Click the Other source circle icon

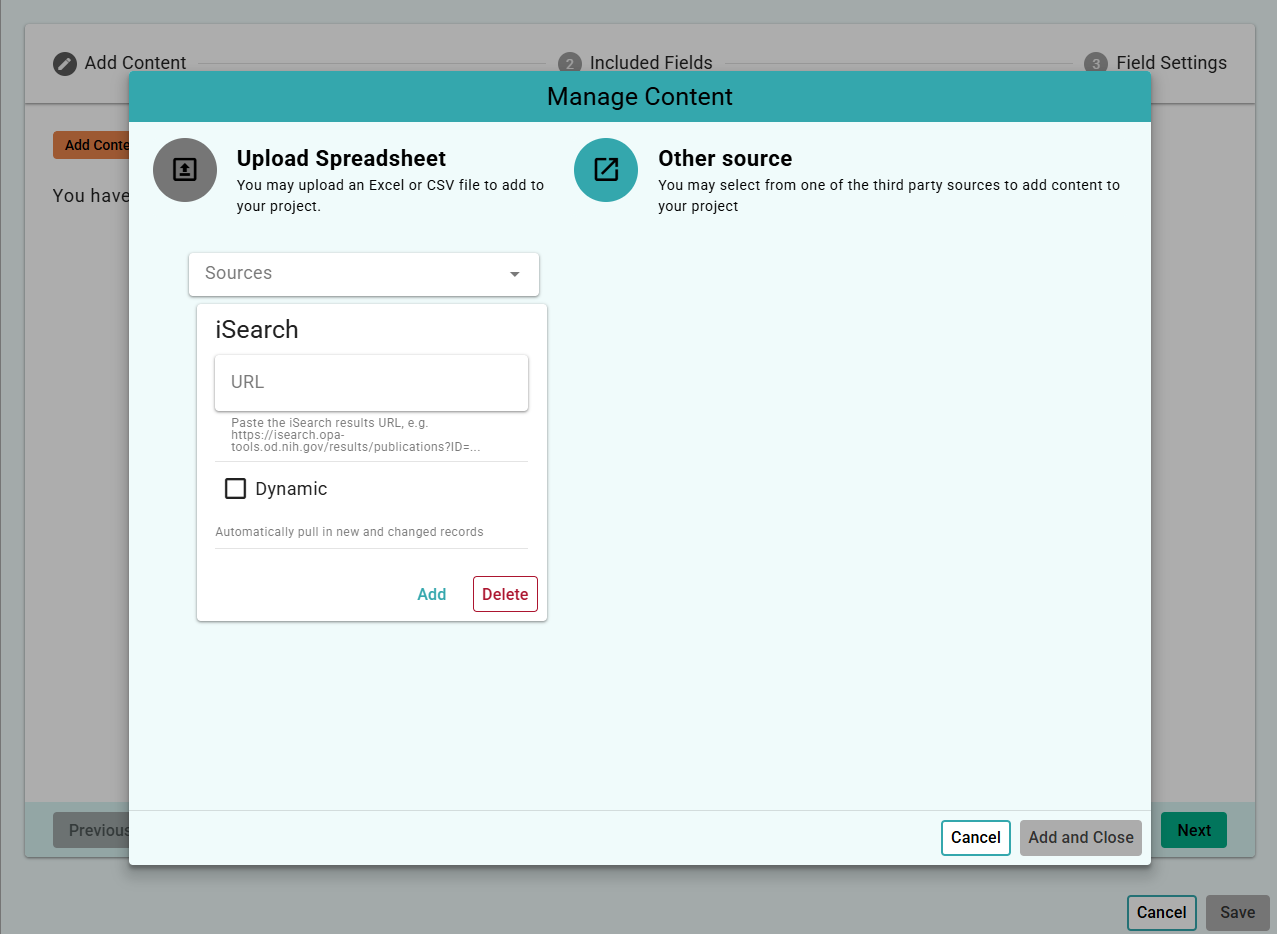point(606,170)
